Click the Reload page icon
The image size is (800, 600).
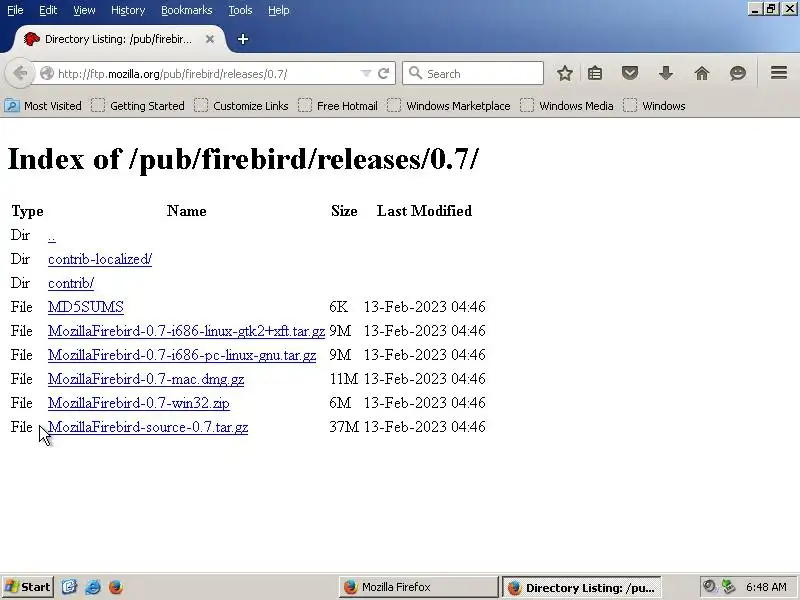click(x=384, y=73)
